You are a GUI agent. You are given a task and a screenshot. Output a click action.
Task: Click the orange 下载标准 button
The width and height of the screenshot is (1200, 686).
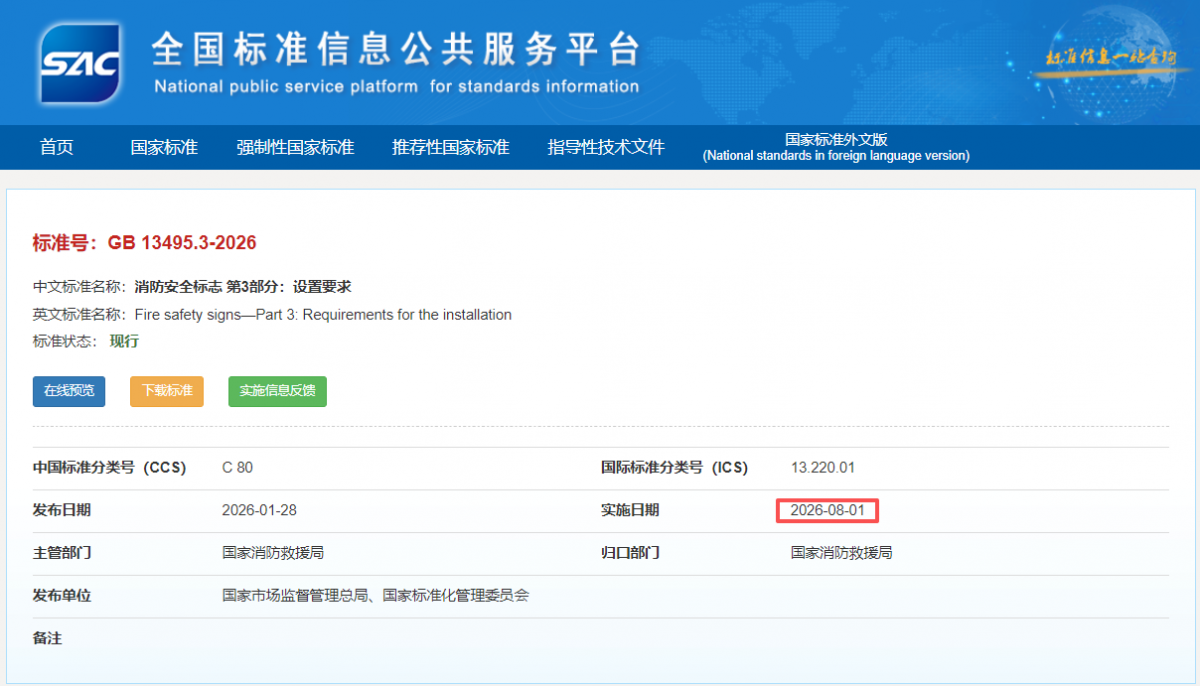(x=167, y=391)
